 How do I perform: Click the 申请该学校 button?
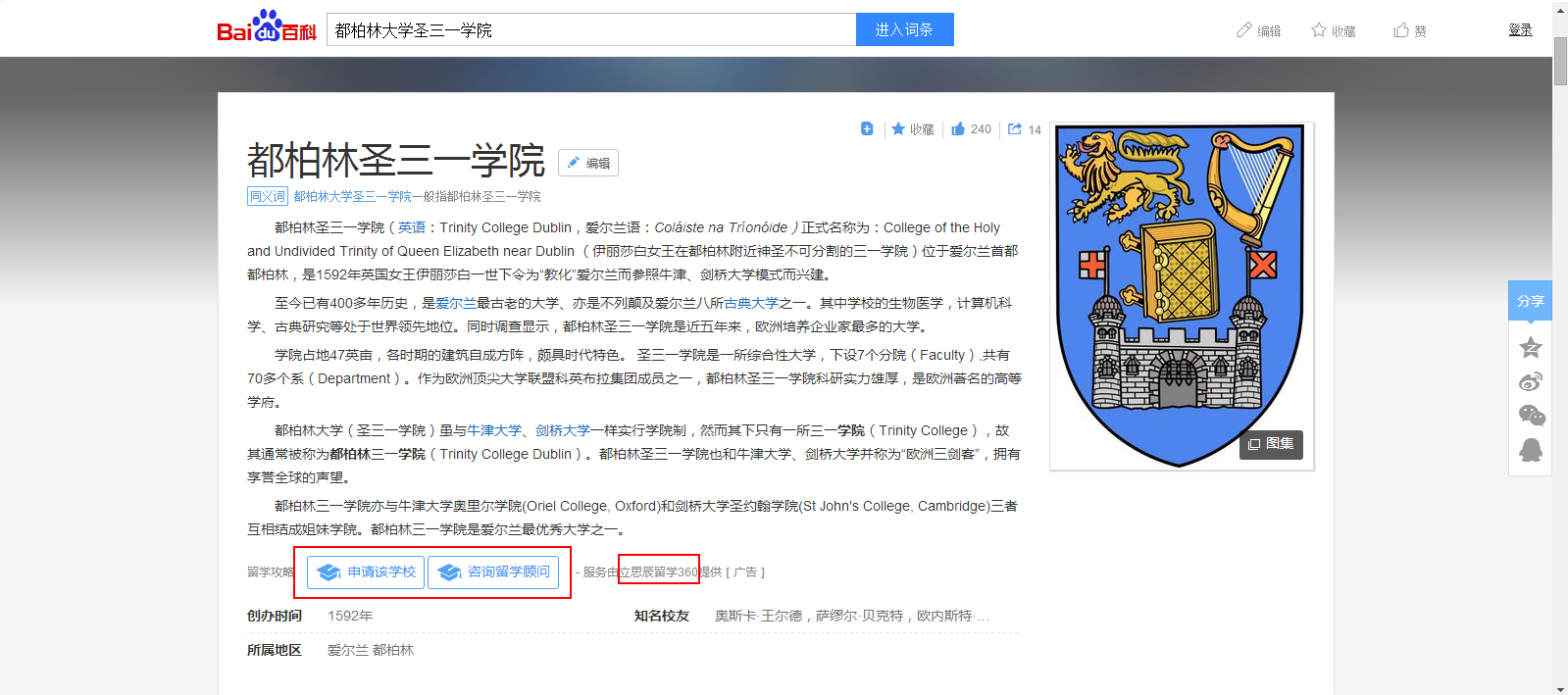pos(366,571)
